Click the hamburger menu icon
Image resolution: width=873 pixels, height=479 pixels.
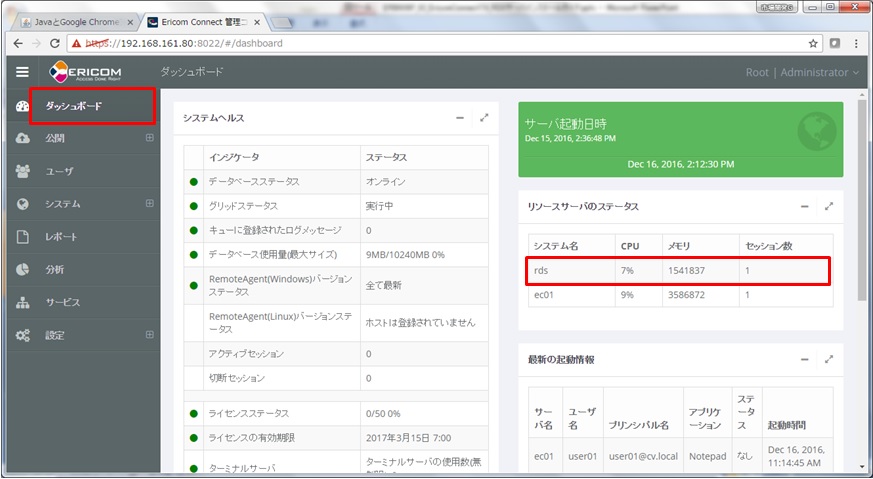[22, 72]
